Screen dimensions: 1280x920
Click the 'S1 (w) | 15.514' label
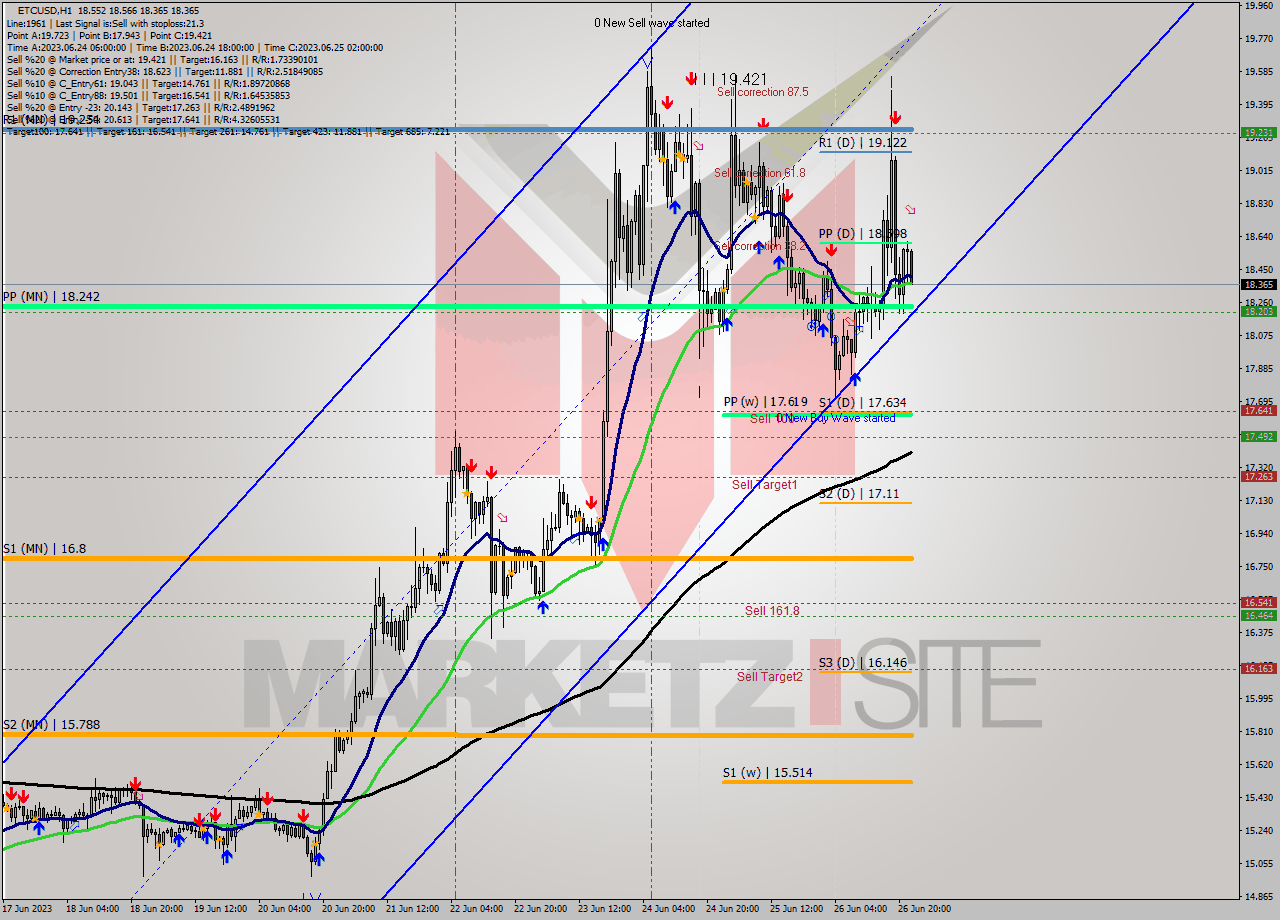767,773
